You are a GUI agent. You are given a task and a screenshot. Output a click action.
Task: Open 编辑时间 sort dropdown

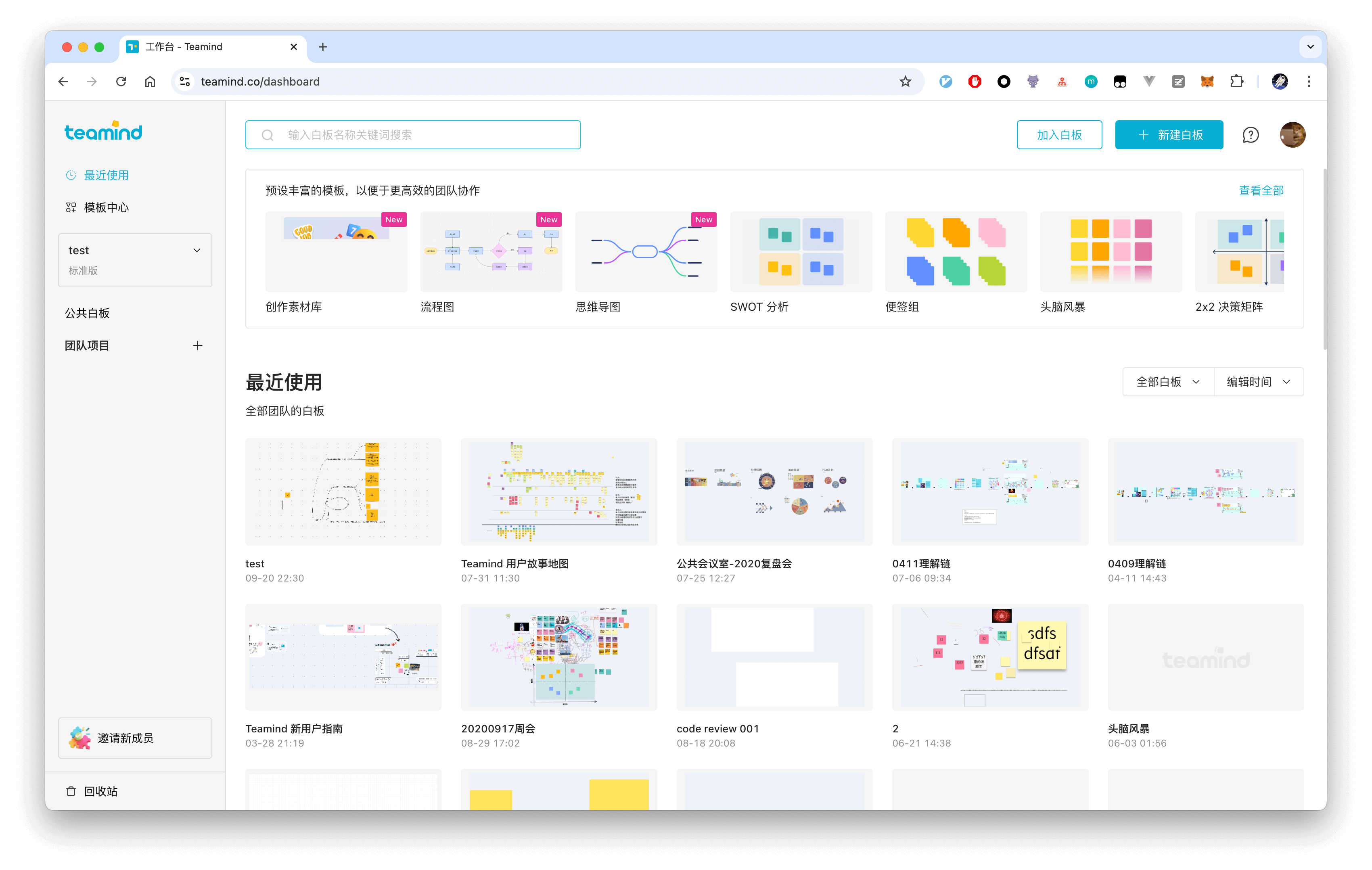(1258, 382)
